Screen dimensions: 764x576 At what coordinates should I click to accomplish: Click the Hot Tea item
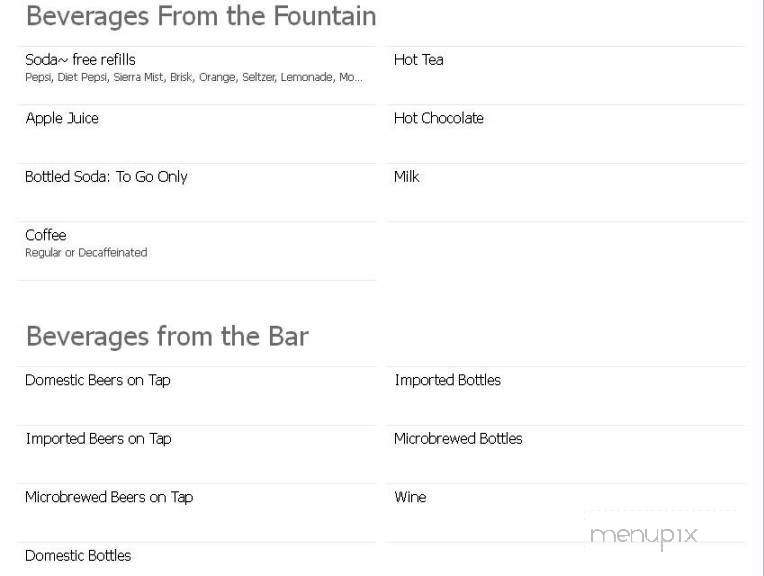point(419,60)
